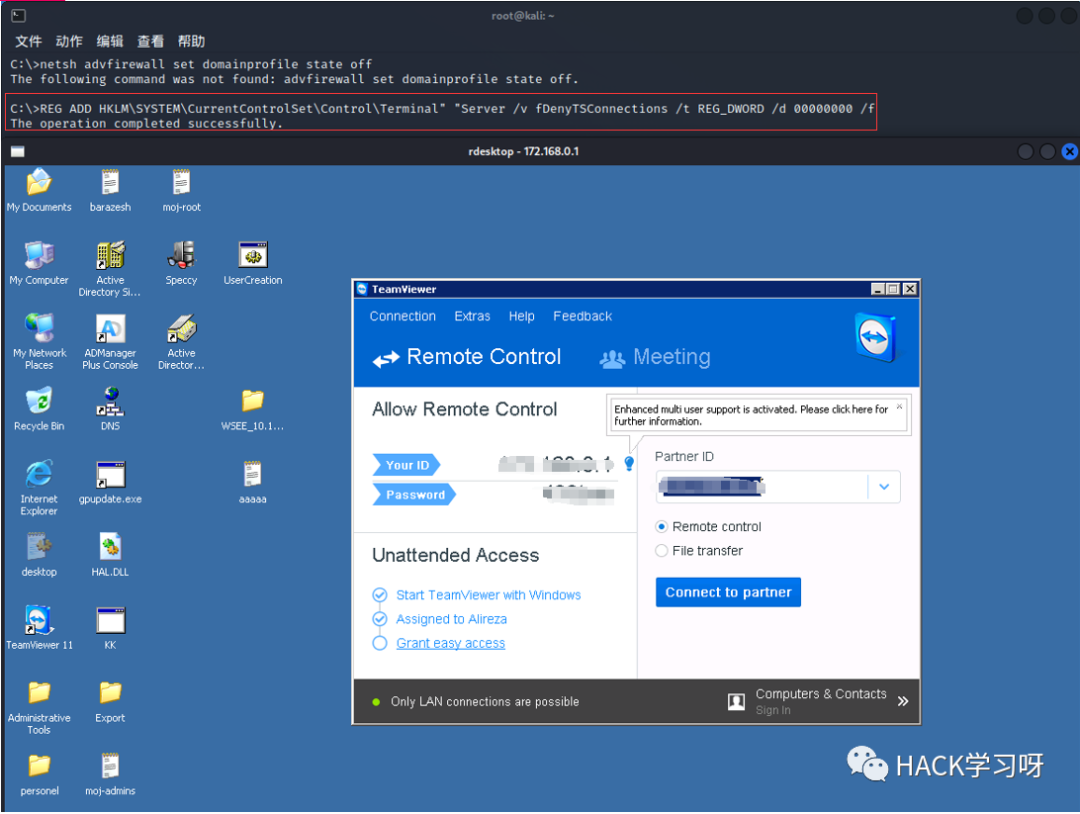This screenshot has width=1080, height=814.
Task: Open TeamViewer Extras menu
Action: tap(472, 316)
